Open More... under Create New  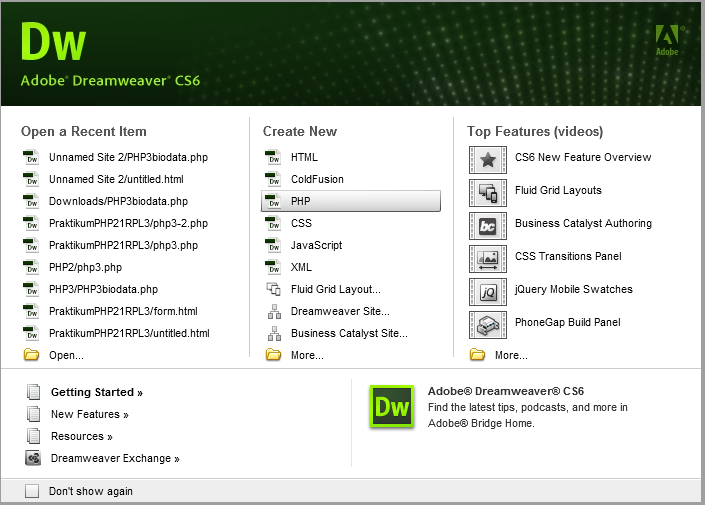307,355
